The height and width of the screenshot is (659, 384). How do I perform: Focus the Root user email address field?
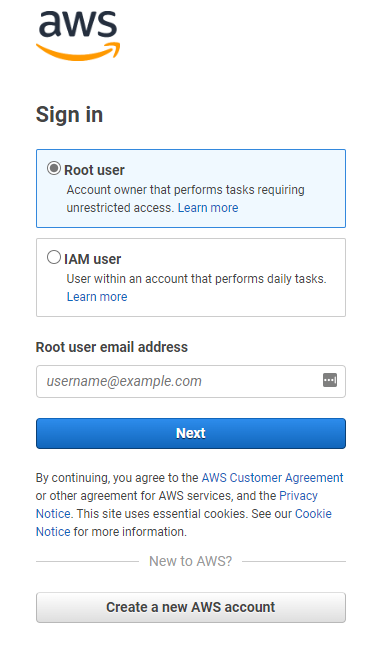pyautogui.click(x=191, y=381)
